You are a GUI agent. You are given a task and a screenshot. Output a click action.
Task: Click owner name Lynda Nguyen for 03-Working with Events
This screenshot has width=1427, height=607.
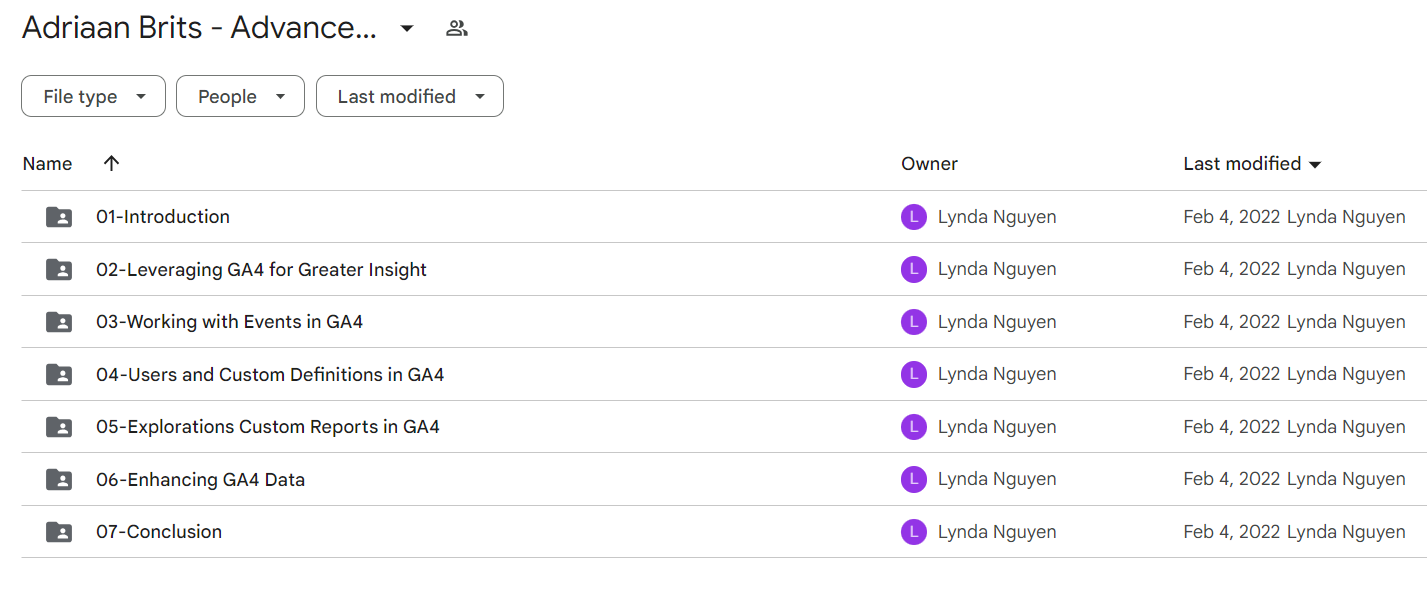(x=997, y=322)
